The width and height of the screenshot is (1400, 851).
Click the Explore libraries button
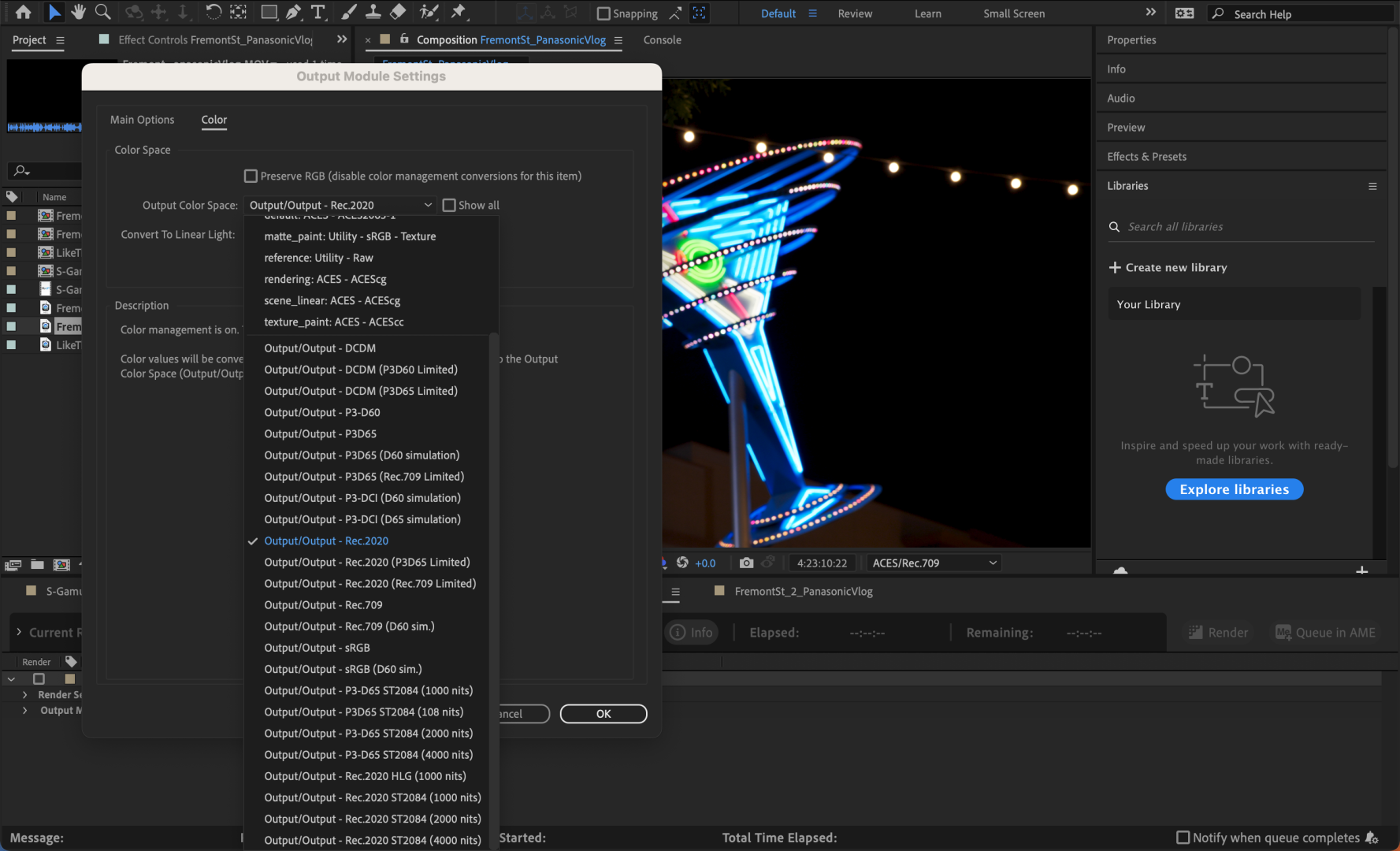[x=1234, y=489]
